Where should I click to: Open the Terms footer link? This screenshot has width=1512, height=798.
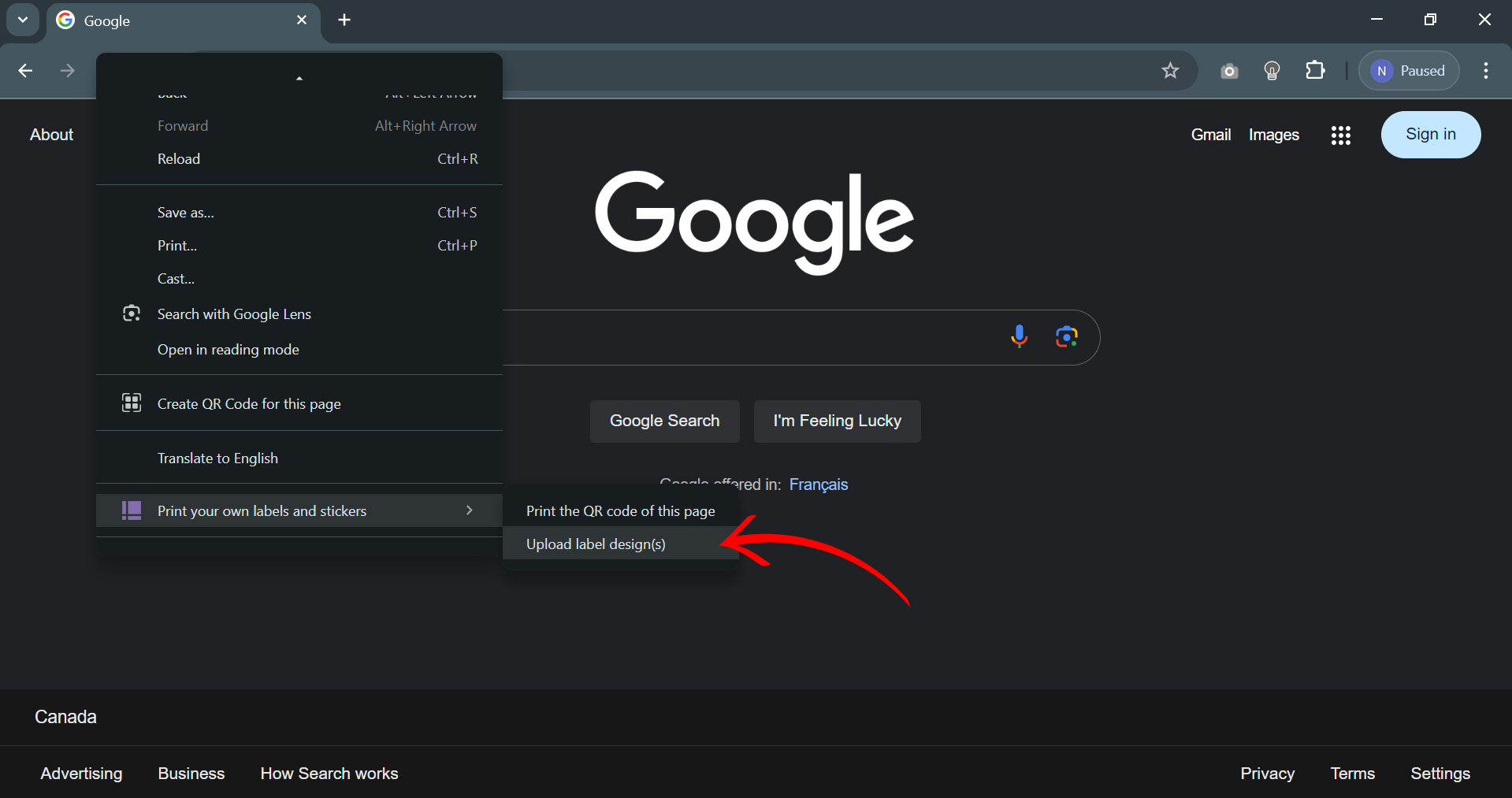click(x=1352, y=774)
